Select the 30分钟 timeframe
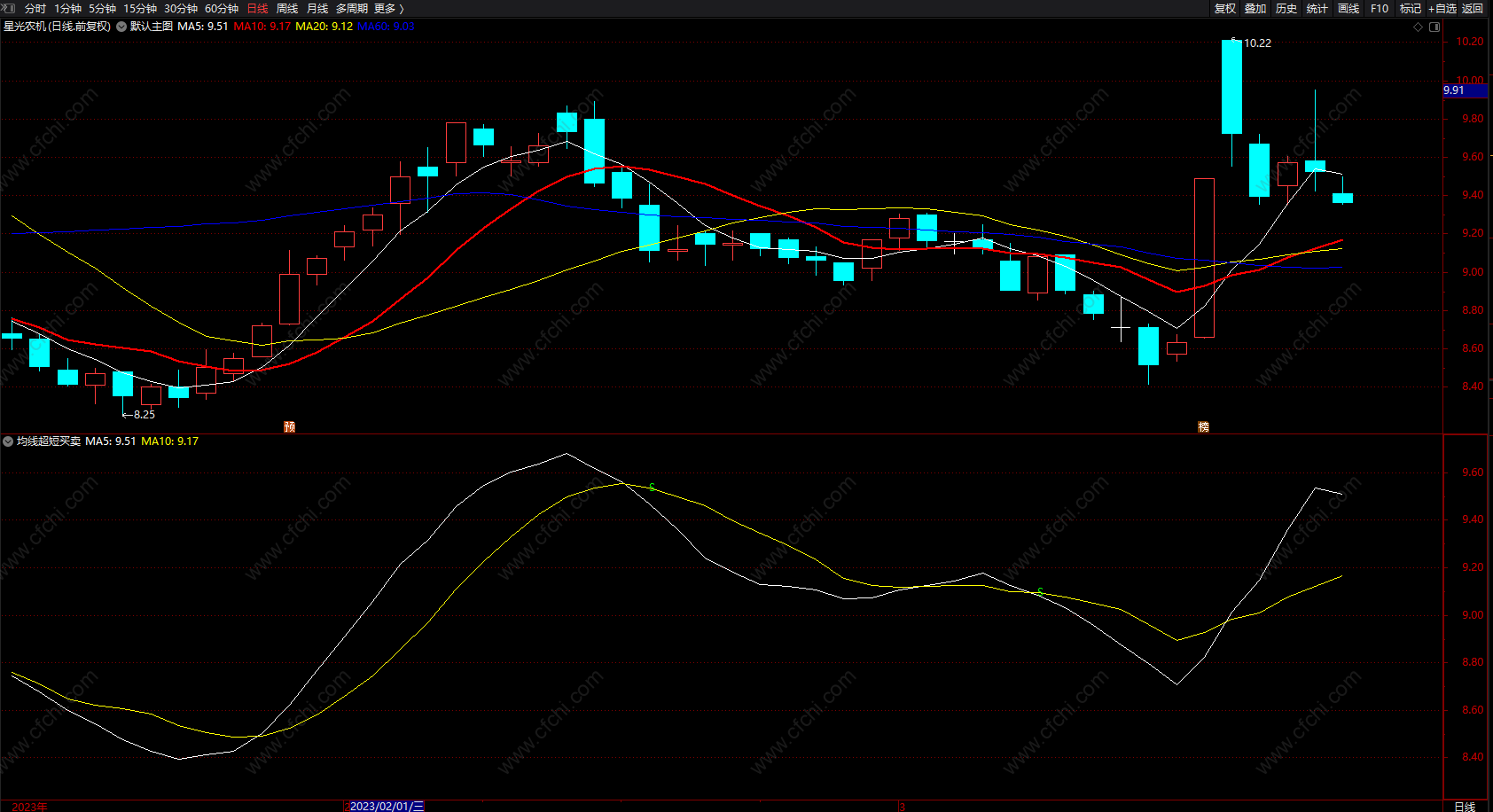This screenshot has height=812, width=1493. (181, 8)
